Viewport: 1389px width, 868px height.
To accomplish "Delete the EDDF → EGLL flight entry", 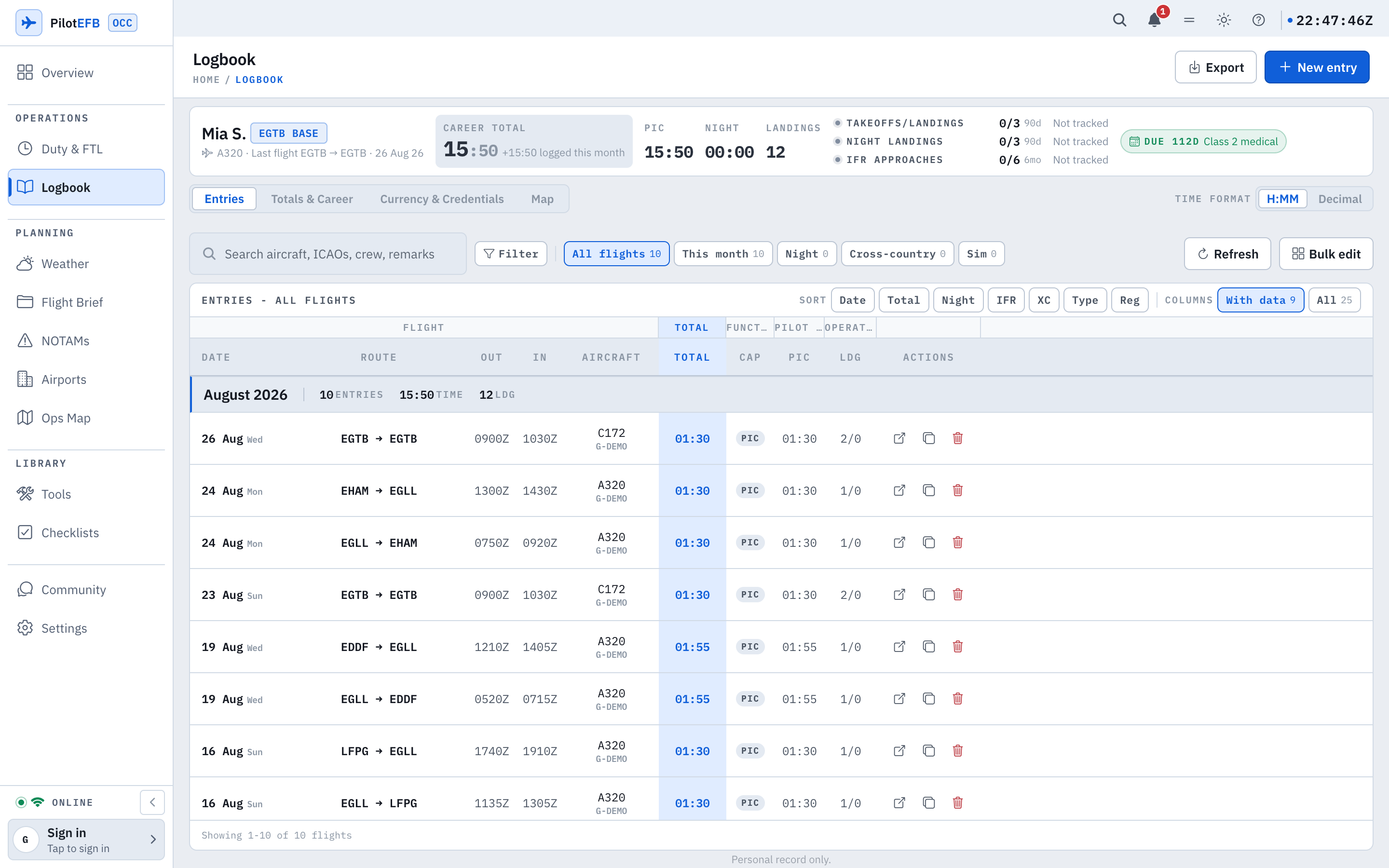I will (x=957, y=647).
